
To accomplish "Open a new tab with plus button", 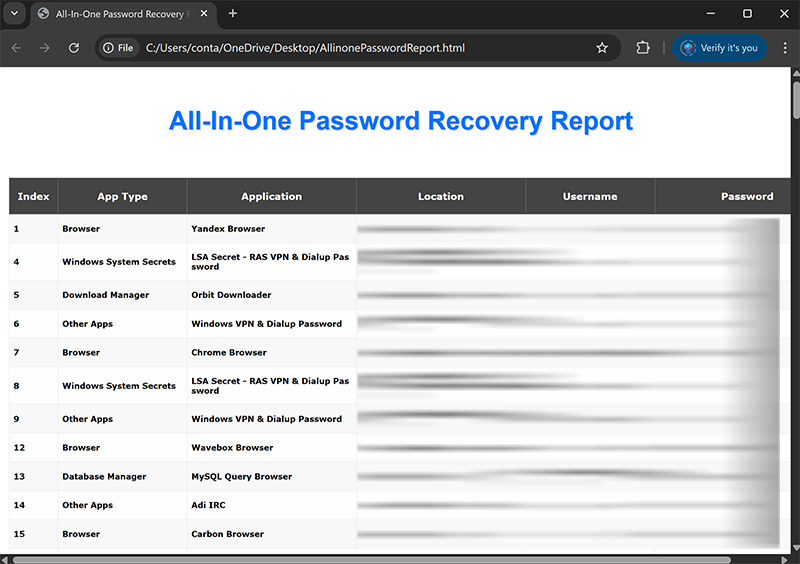I will 233,14.
